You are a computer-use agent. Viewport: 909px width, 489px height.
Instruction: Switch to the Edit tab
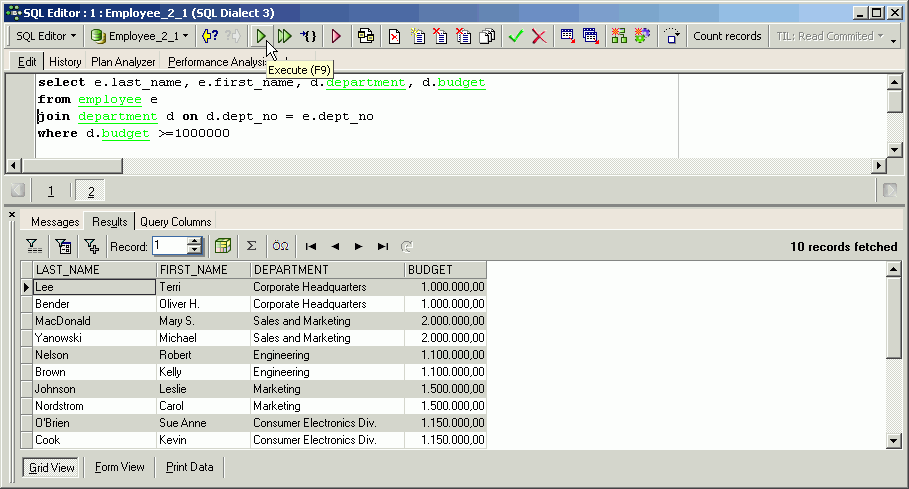point(27,61)
